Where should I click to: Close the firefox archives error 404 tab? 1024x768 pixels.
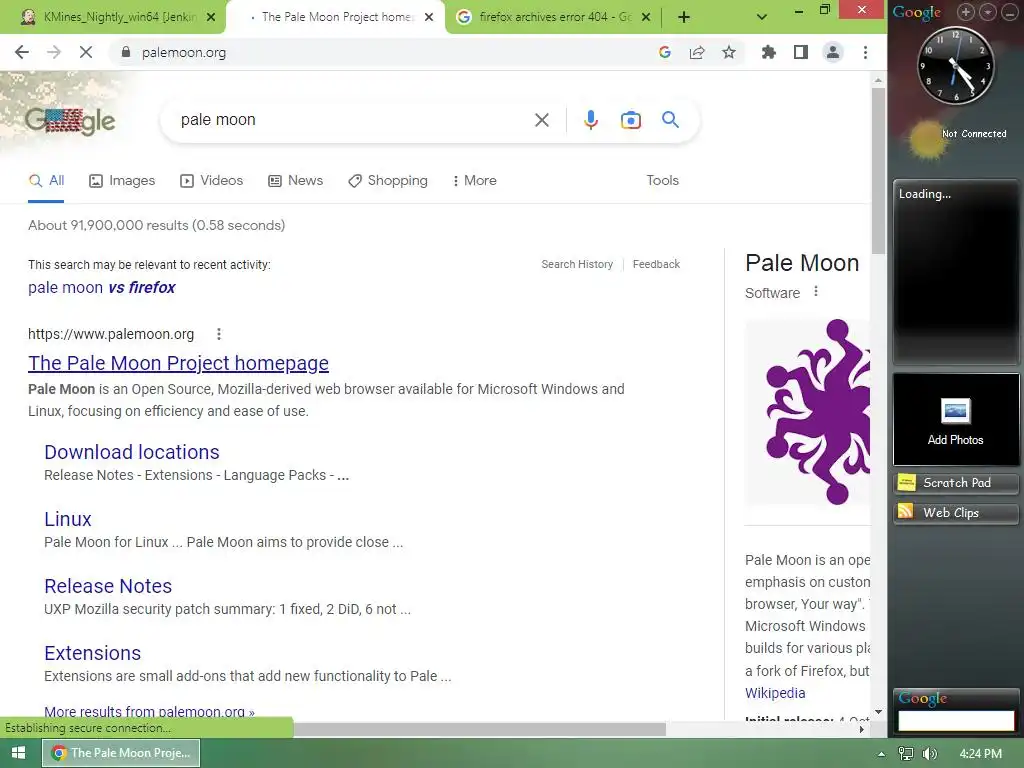point(646,17)
